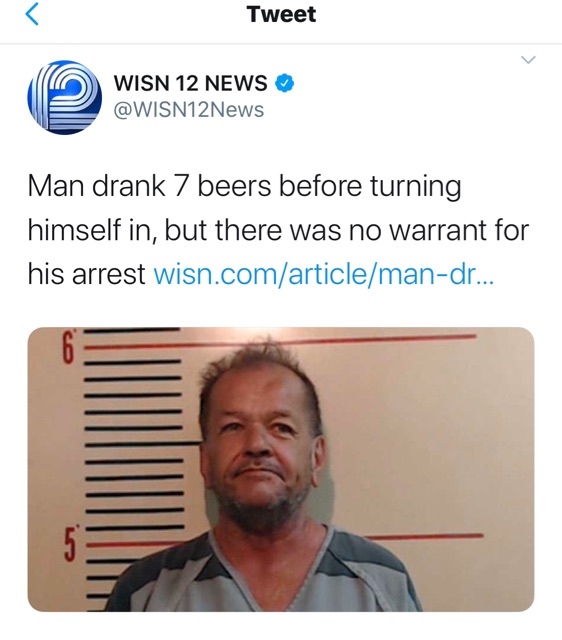
Task: Open the WISN 12 profile avatar
Action: click(x=64, y=98)
